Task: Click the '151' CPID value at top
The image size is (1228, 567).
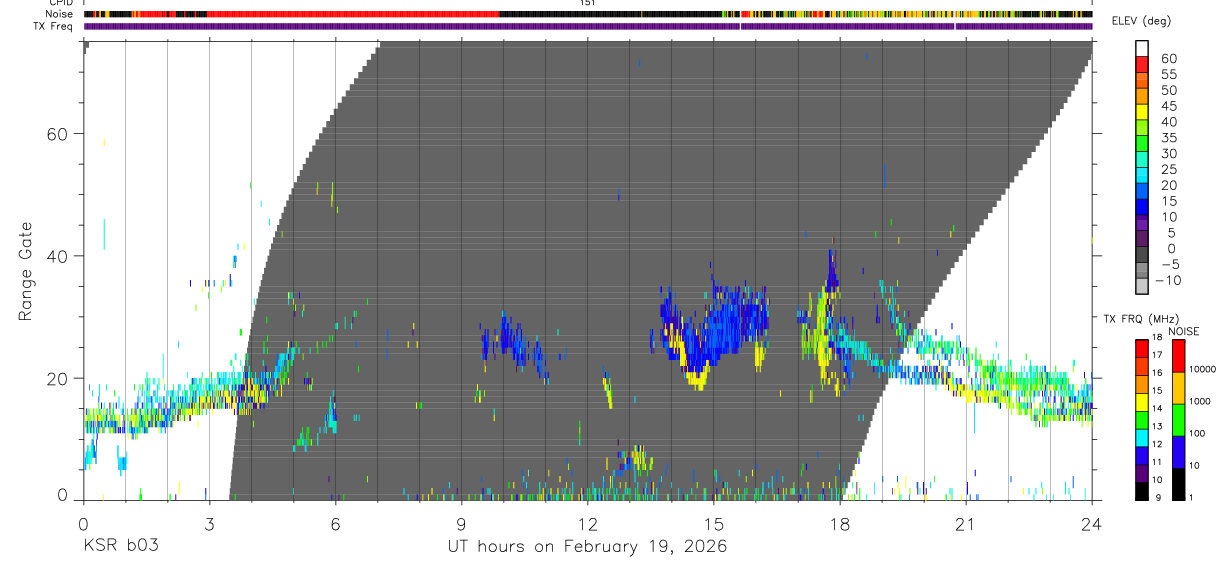Action: pos(587,3)
